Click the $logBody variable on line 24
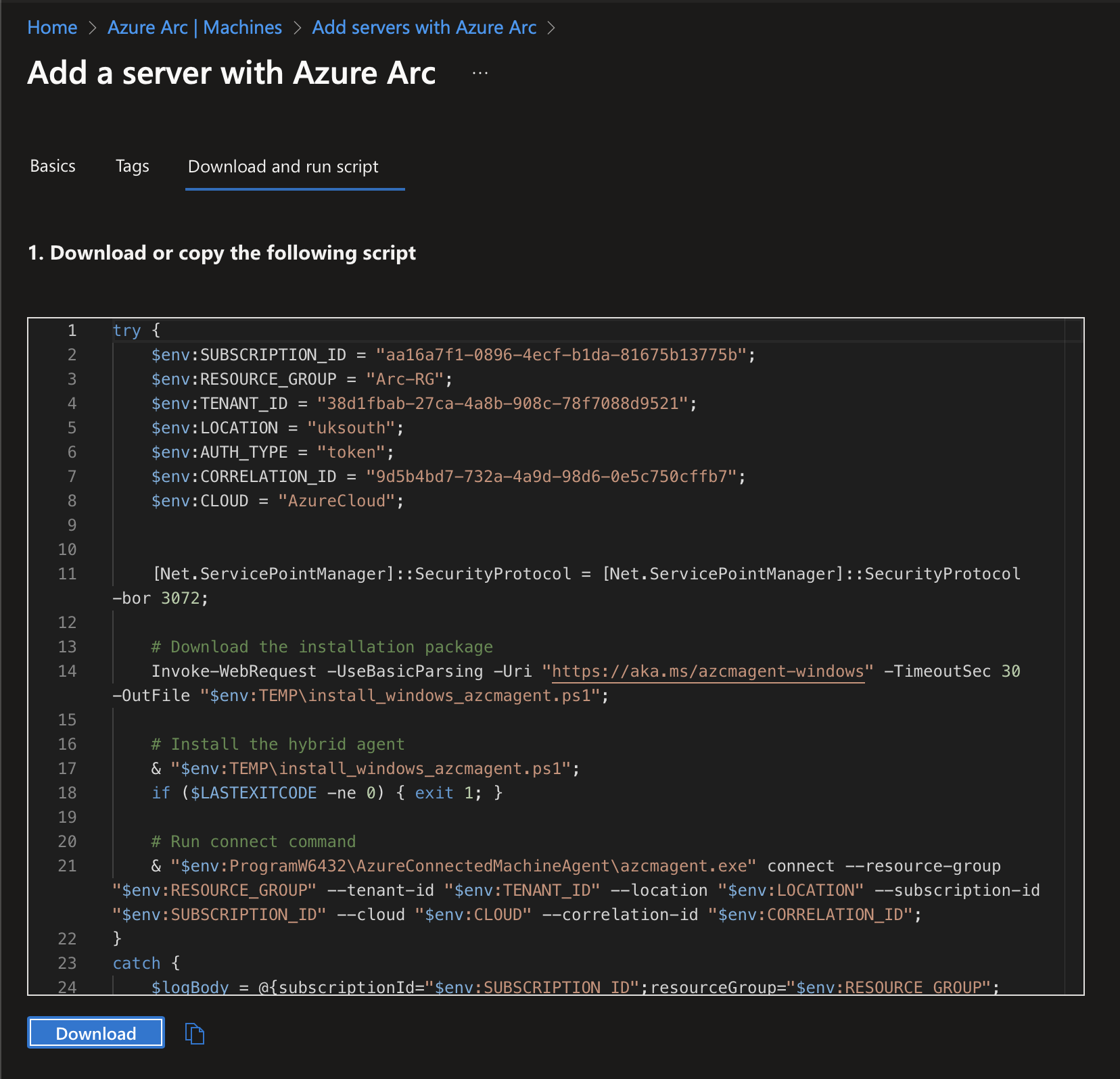 tap(190, 987)
